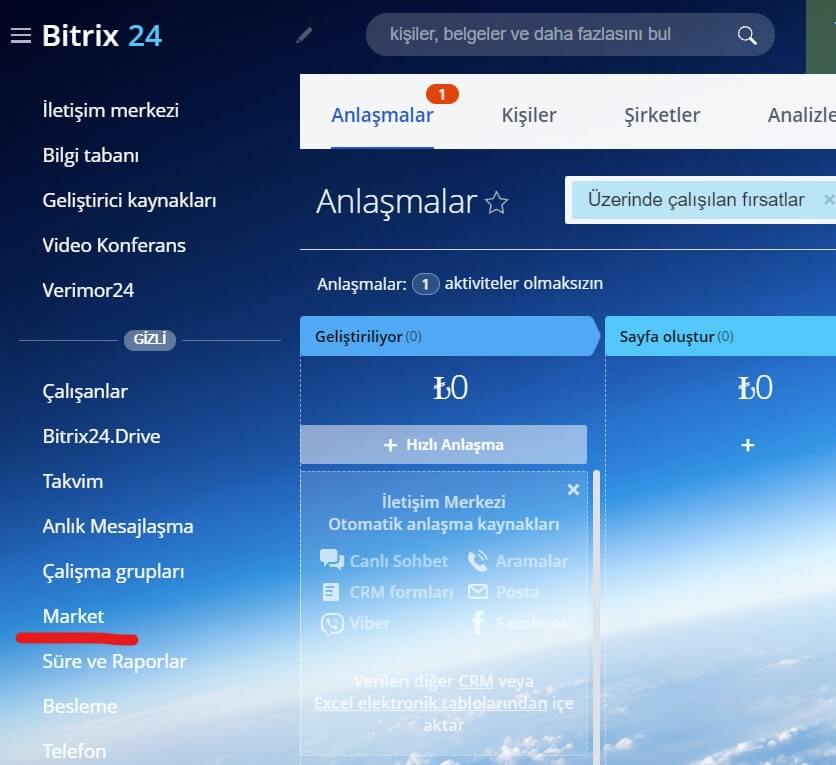This screenshot has height=765, width=836.
Task: Click the Hızlı Anlaşma button
Action: click(x=443, y=445)
